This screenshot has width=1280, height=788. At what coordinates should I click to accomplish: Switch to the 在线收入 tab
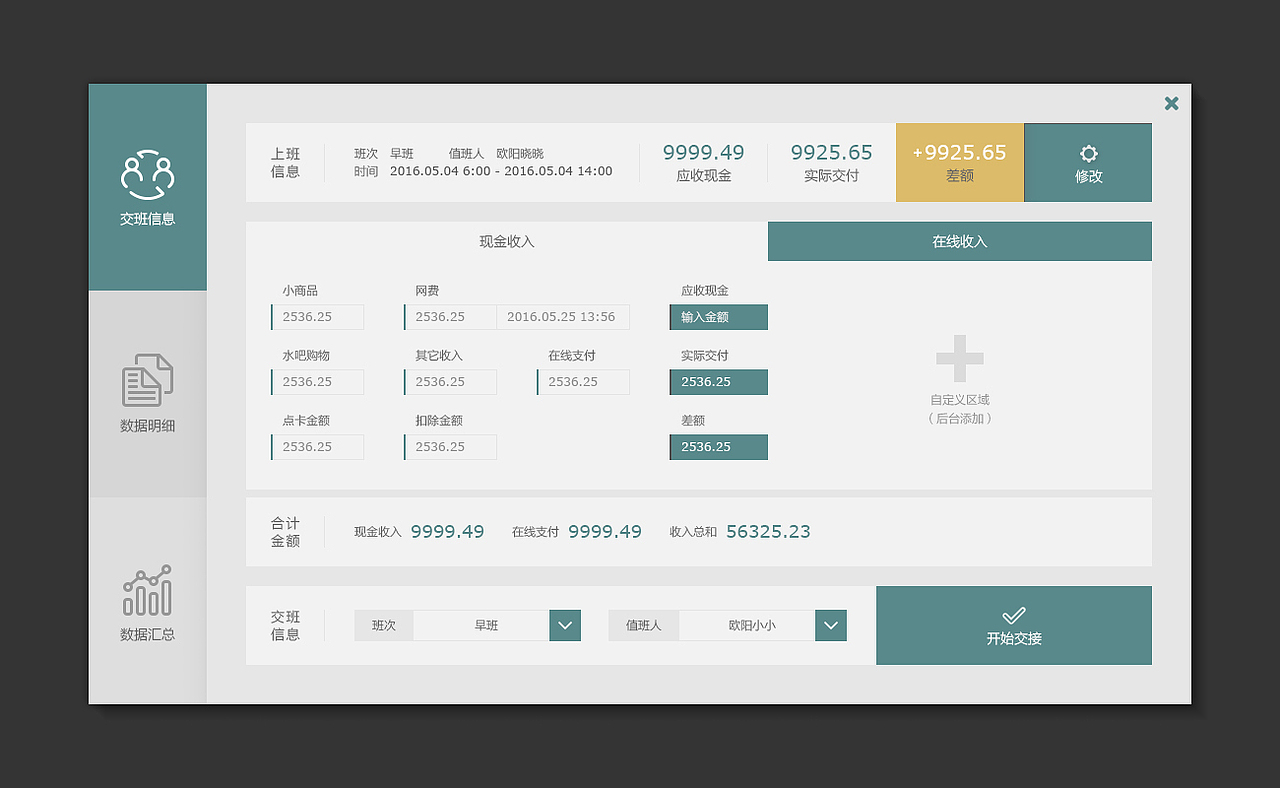959,241
